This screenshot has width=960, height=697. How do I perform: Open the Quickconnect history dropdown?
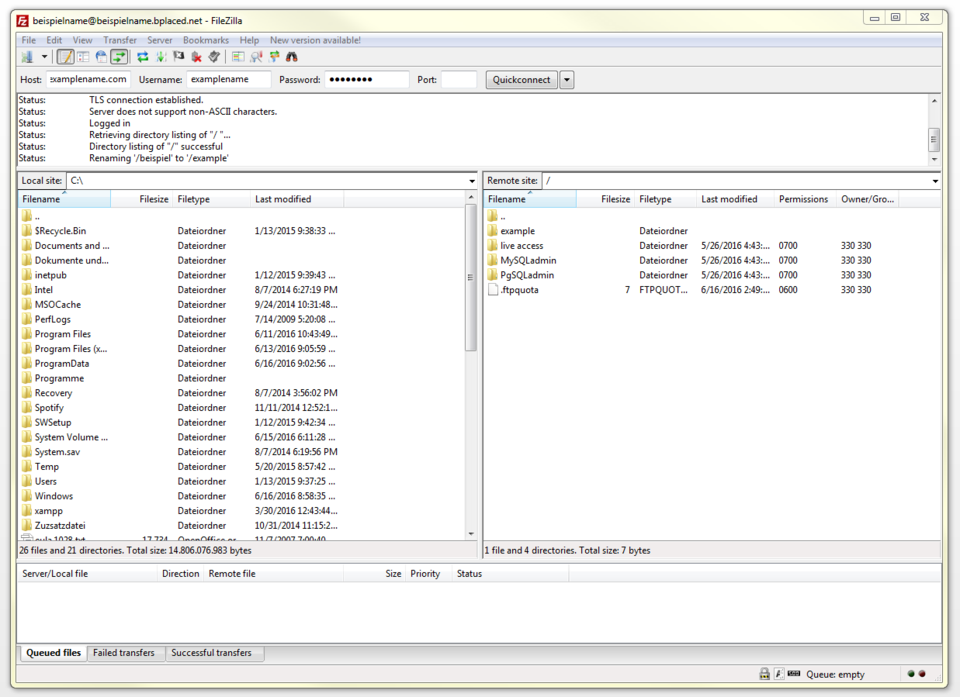coord(567,80)
